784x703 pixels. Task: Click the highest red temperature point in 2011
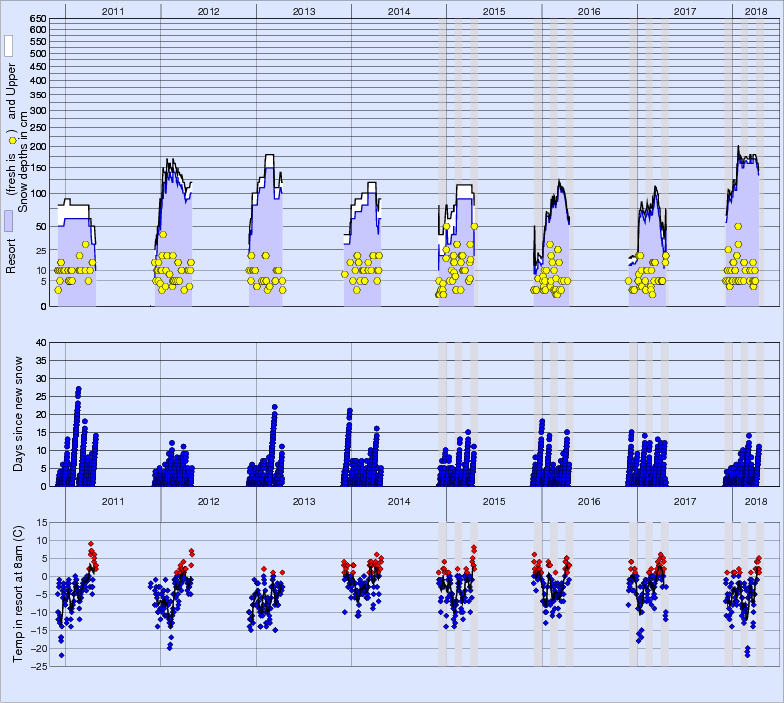(91, 544)
